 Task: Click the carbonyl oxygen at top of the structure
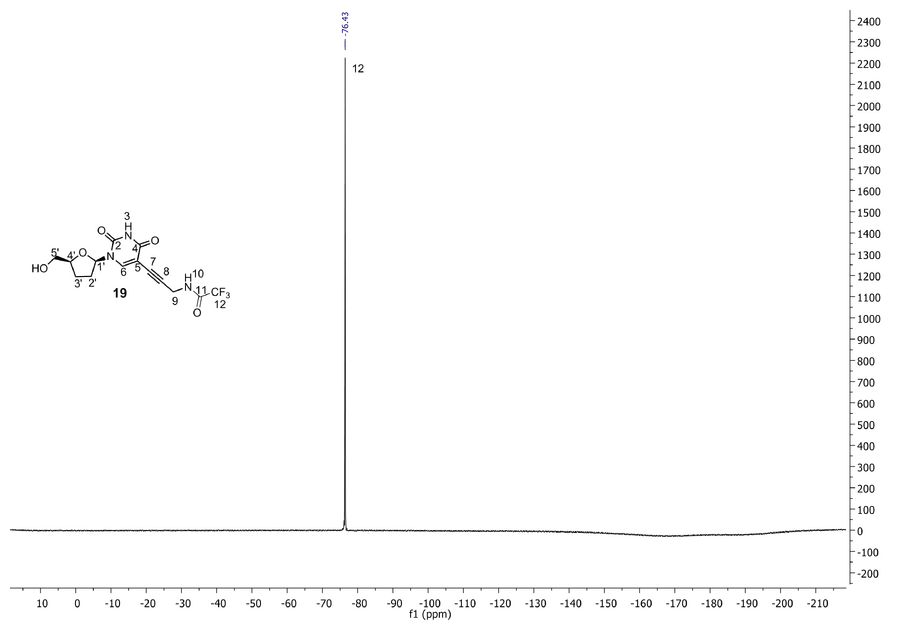point(125,215)
